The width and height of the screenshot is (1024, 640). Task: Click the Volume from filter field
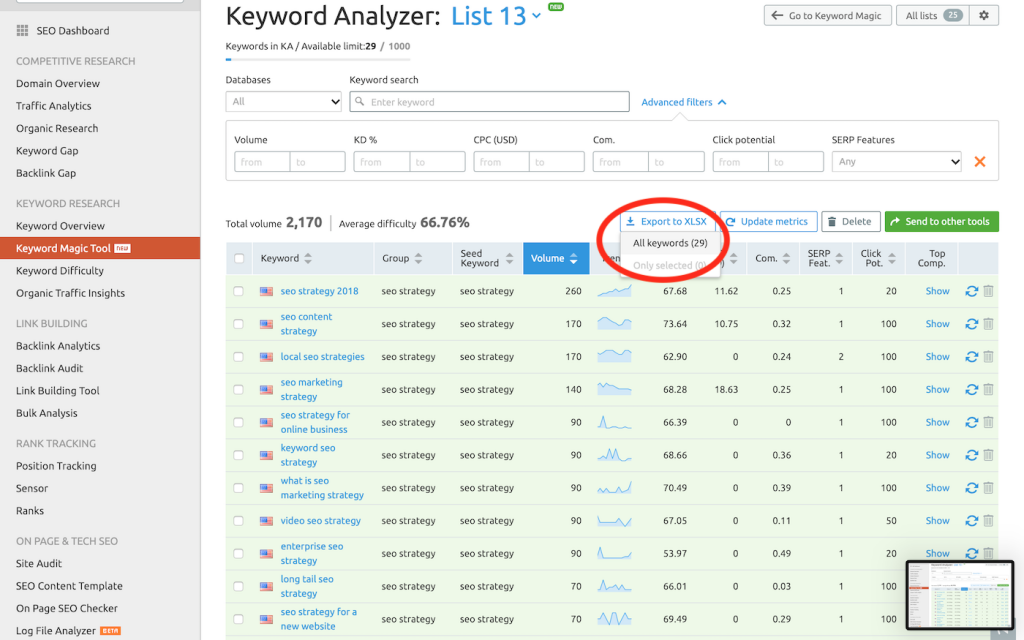point(262,161)
